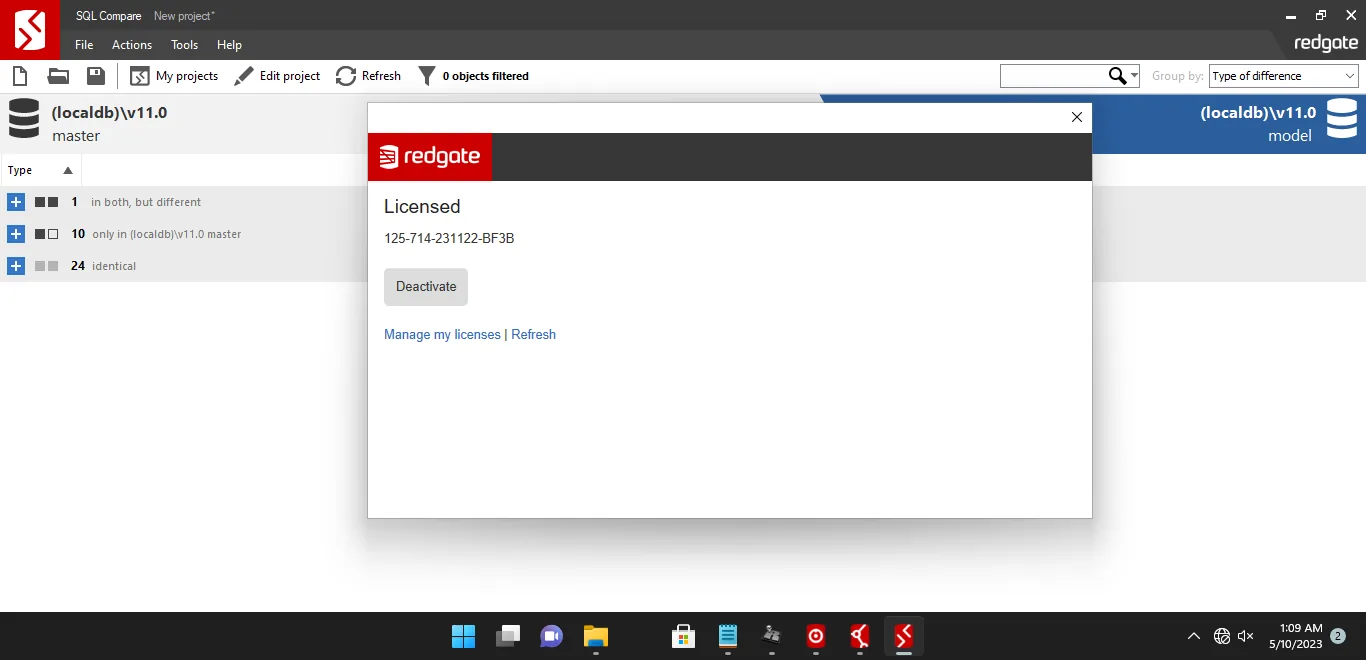Click the objects filtered funnel icon
Viewport: 1366px width, 660px height.
pyautogui.click(x=426, y=76)
